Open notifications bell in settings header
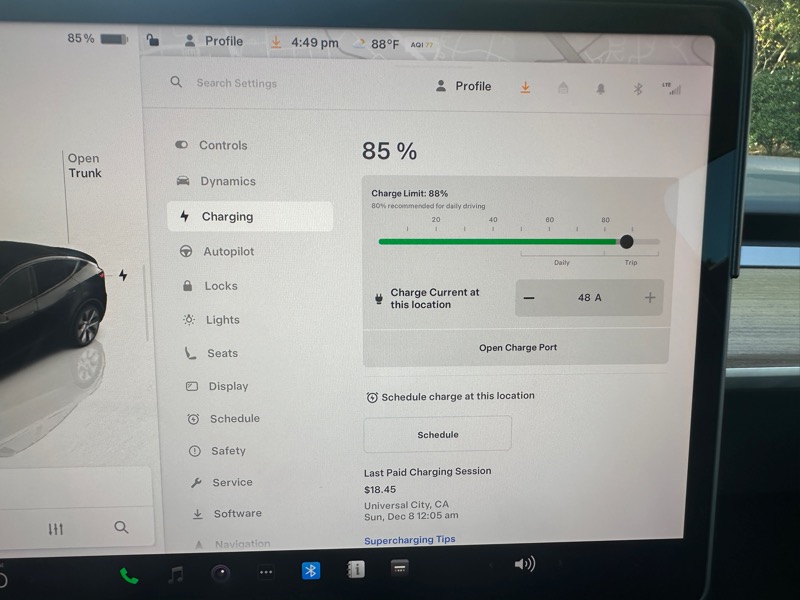The image size is (800, 600). (601, 89)
